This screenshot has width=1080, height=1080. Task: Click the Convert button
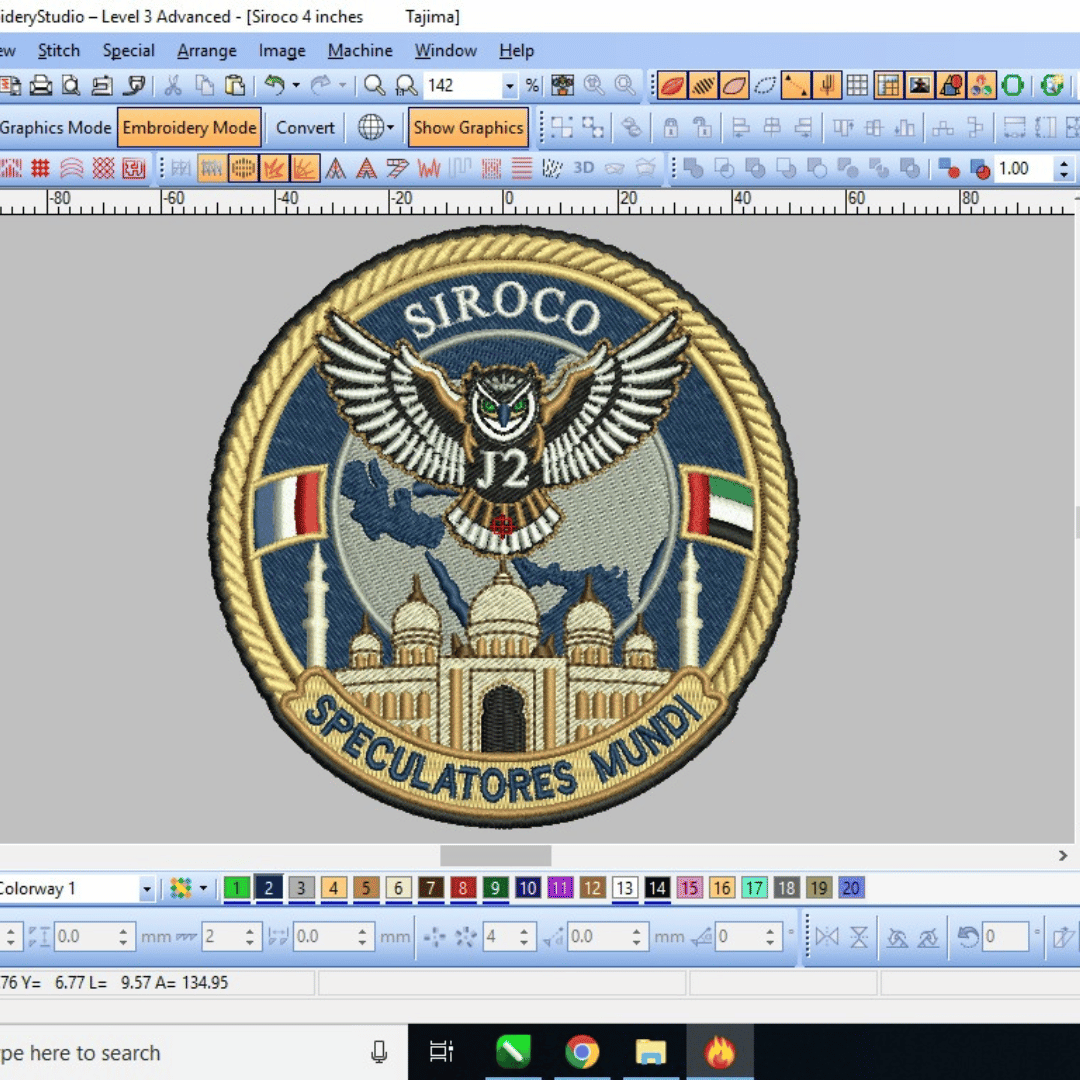point(305,127)
